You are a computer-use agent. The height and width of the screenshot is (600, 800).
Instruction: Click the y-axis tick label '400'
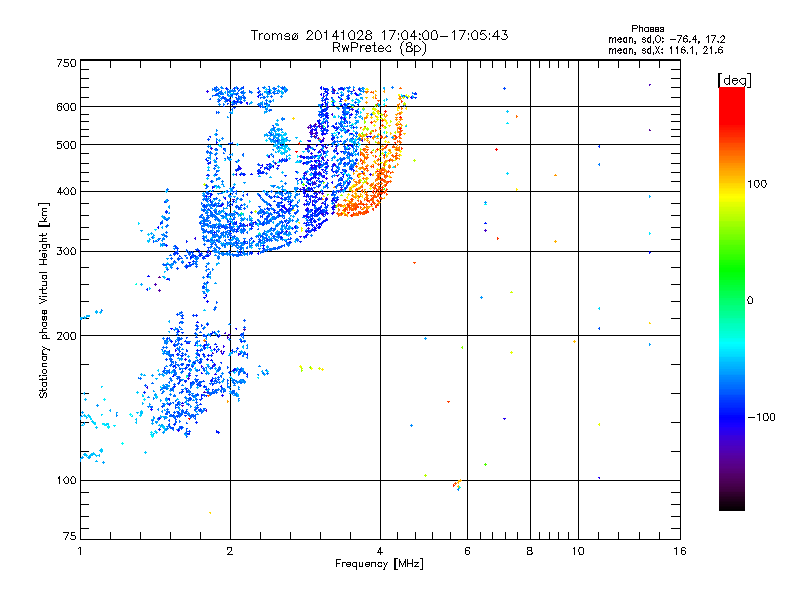tap(67, 191)
